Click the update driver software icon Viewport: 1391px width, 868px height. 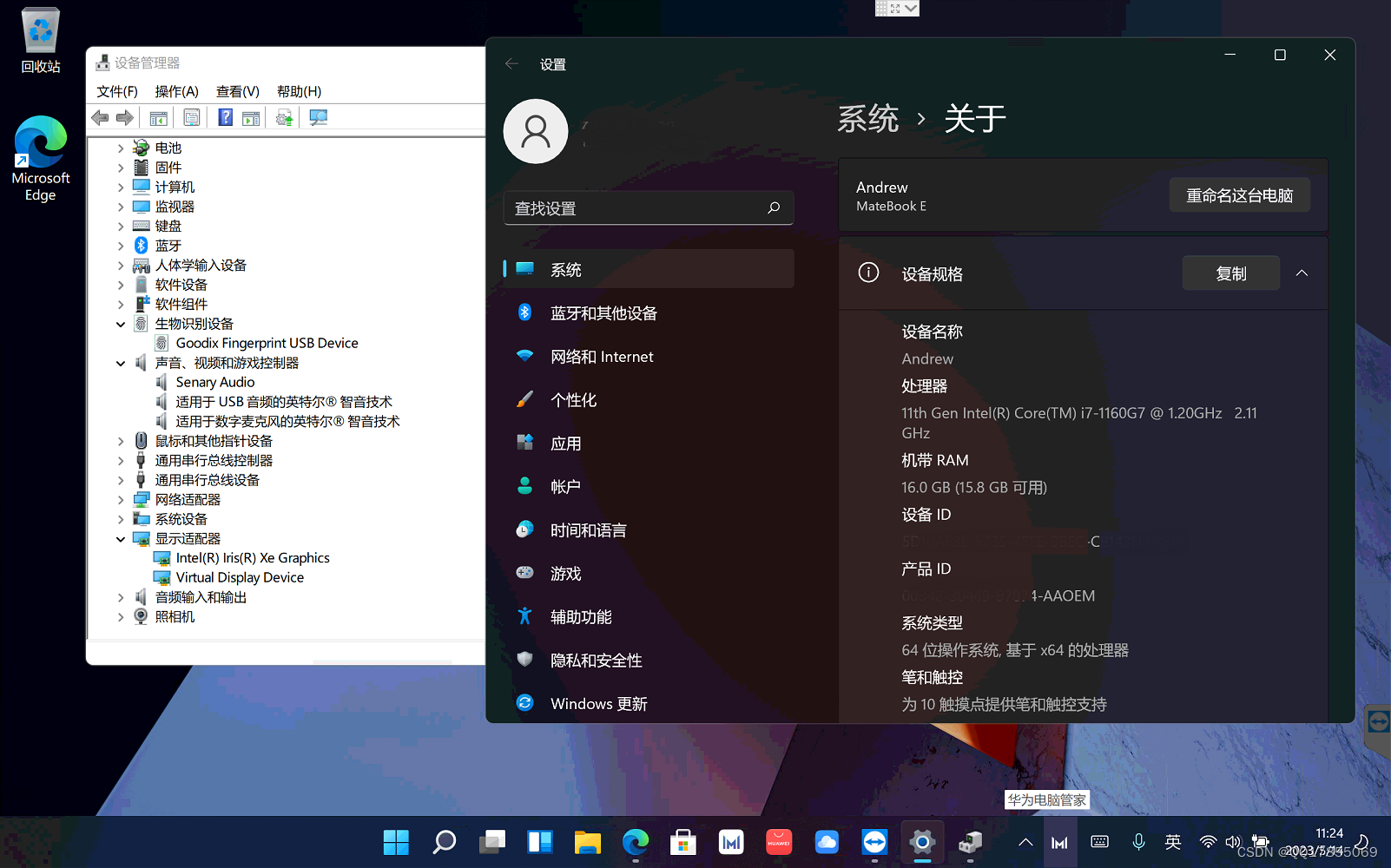point(284,118)
